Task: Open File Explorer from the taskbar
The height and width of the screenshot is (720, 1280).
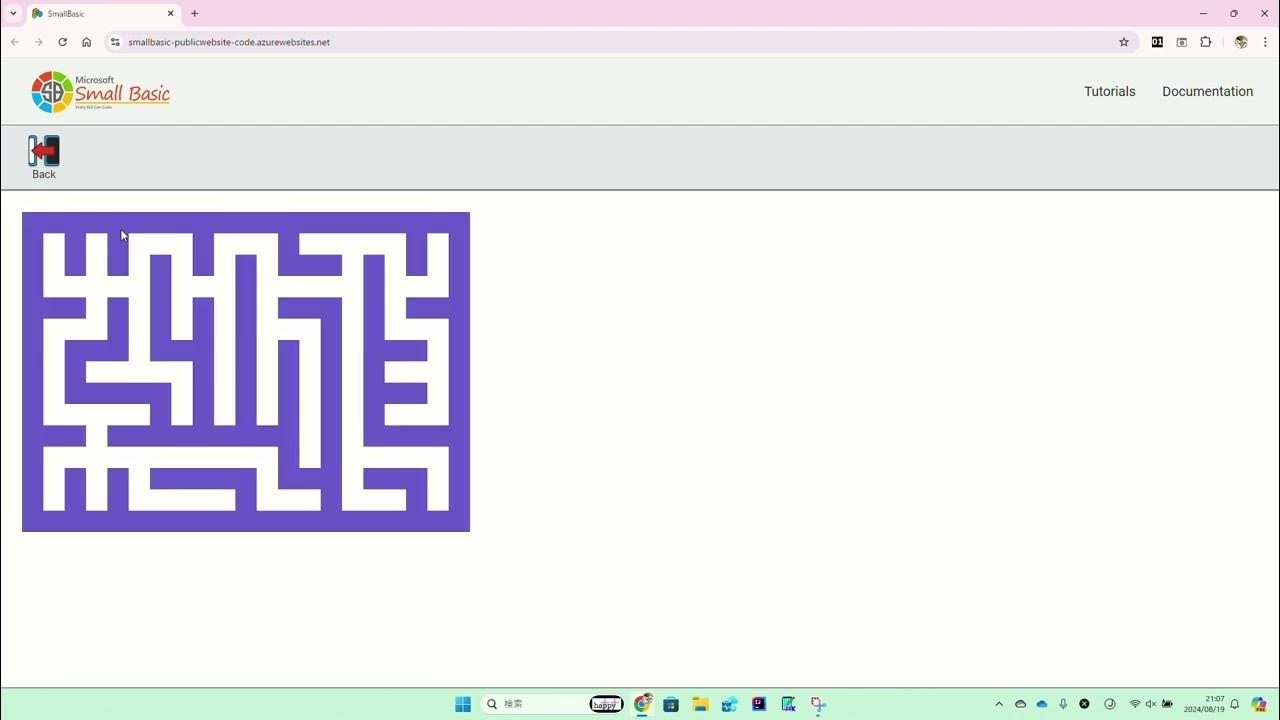Action: (700, 704)
